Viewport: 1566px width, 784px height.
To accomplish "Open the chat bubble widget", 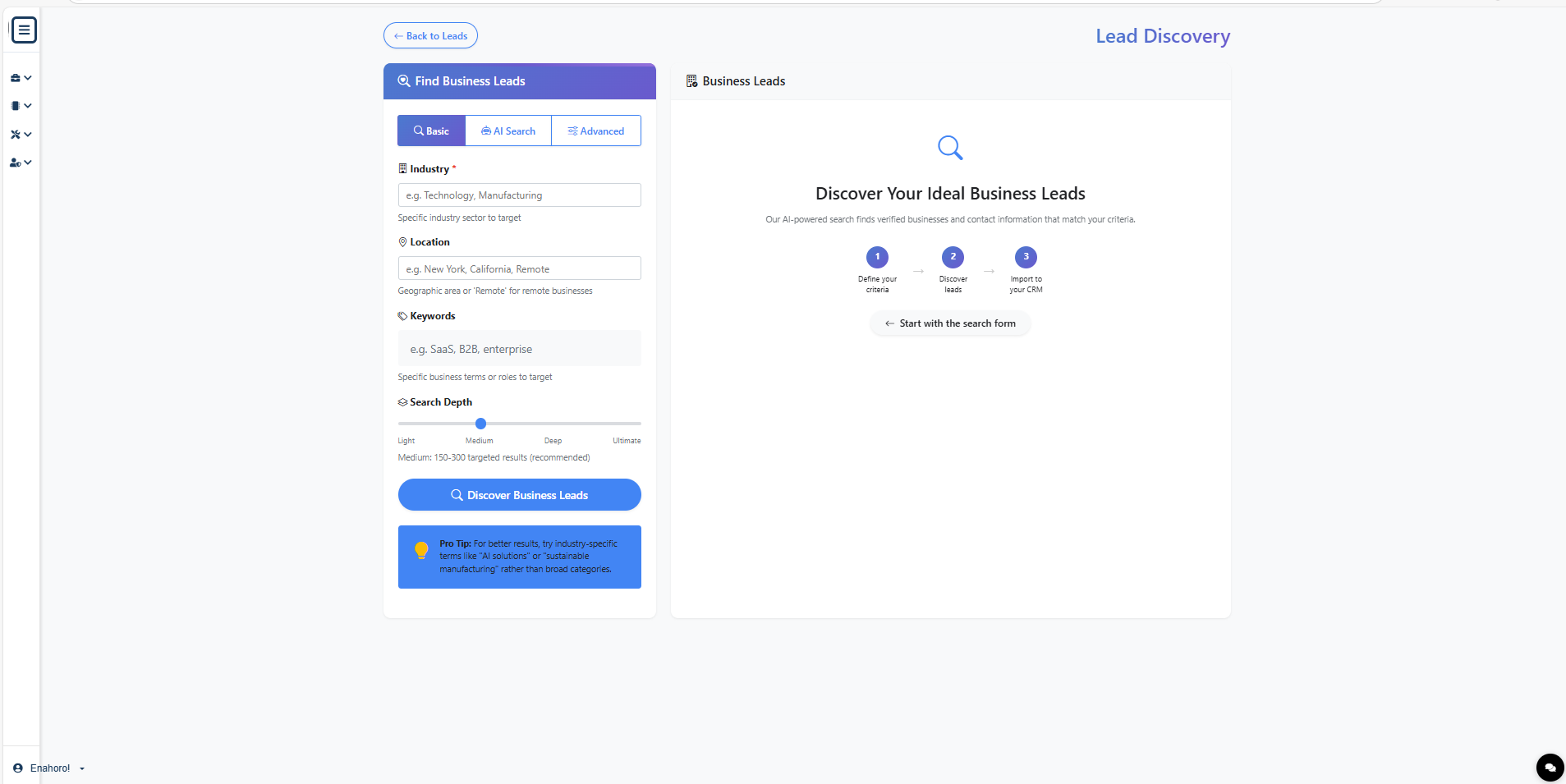I will (1550, 768).
